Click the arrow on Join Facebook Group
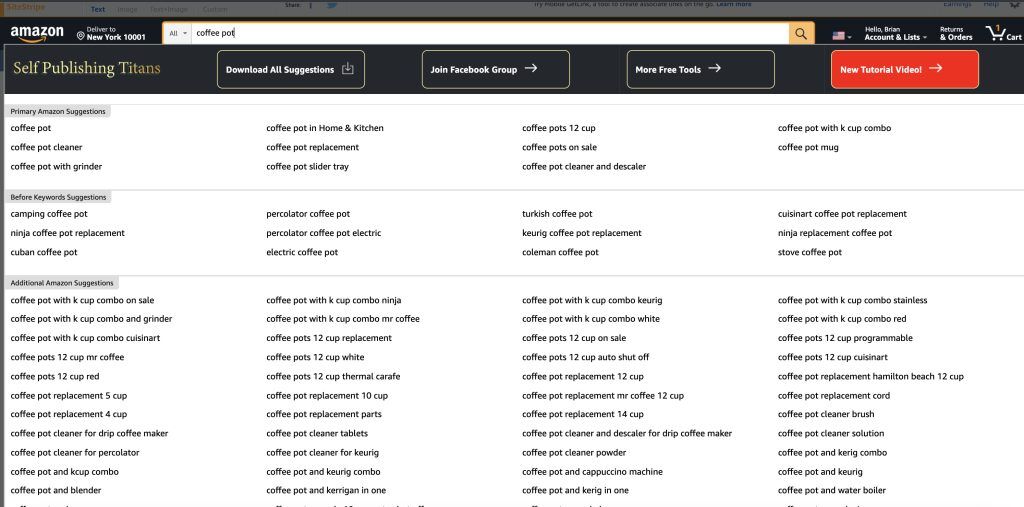This screenshot has height=507, width=1024. click(531, 68)
